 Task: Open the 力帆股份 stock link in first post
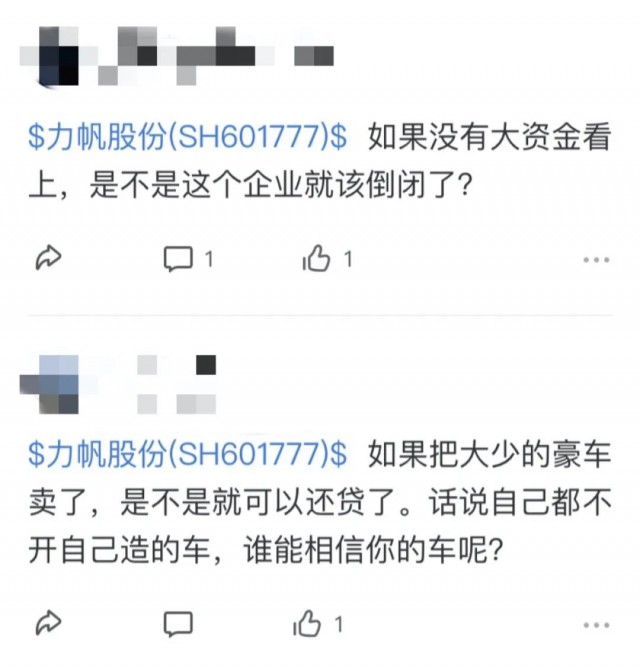(x=188, y=137)
